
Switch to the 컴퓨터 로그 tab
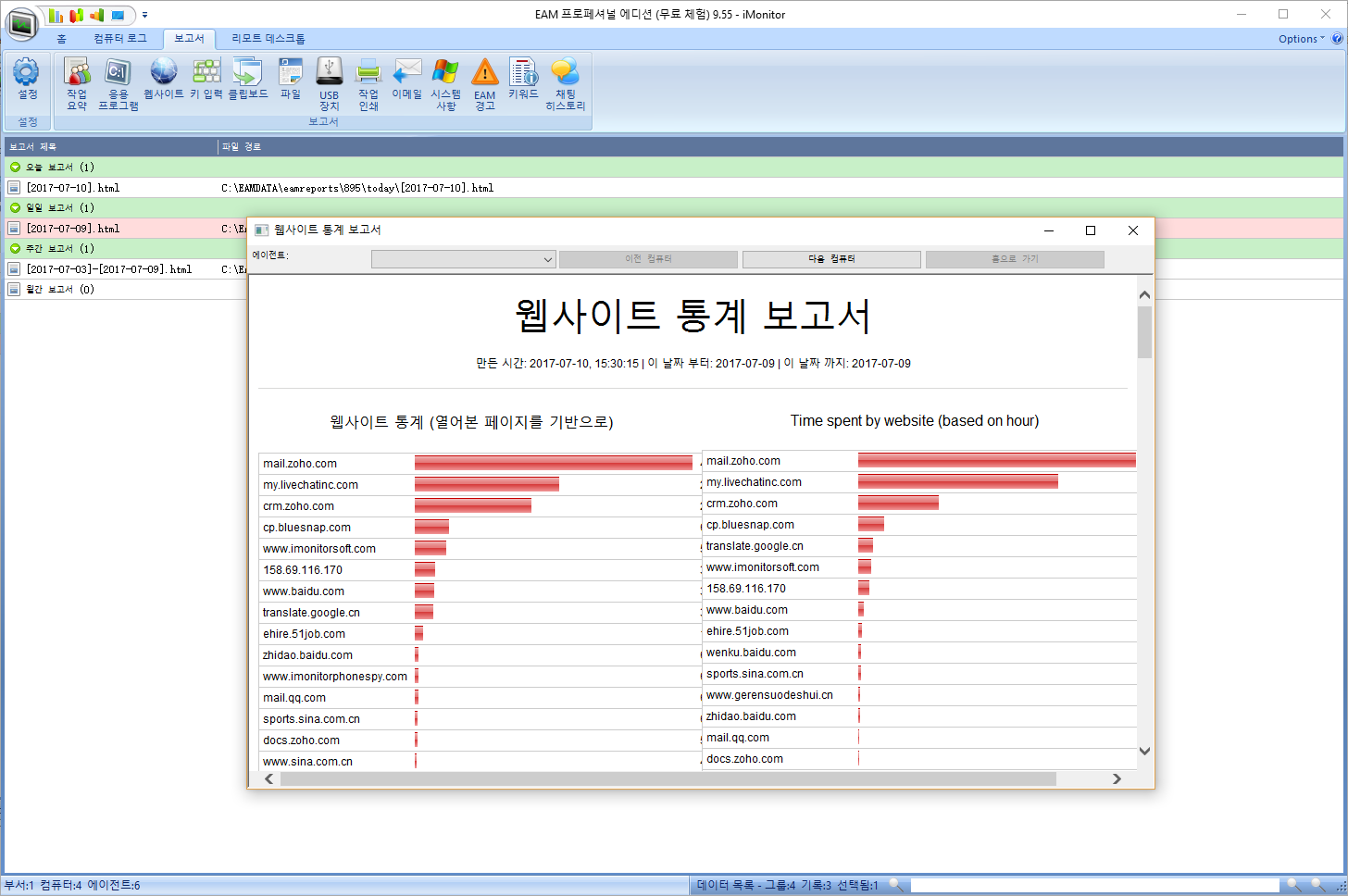click(120, 39)
